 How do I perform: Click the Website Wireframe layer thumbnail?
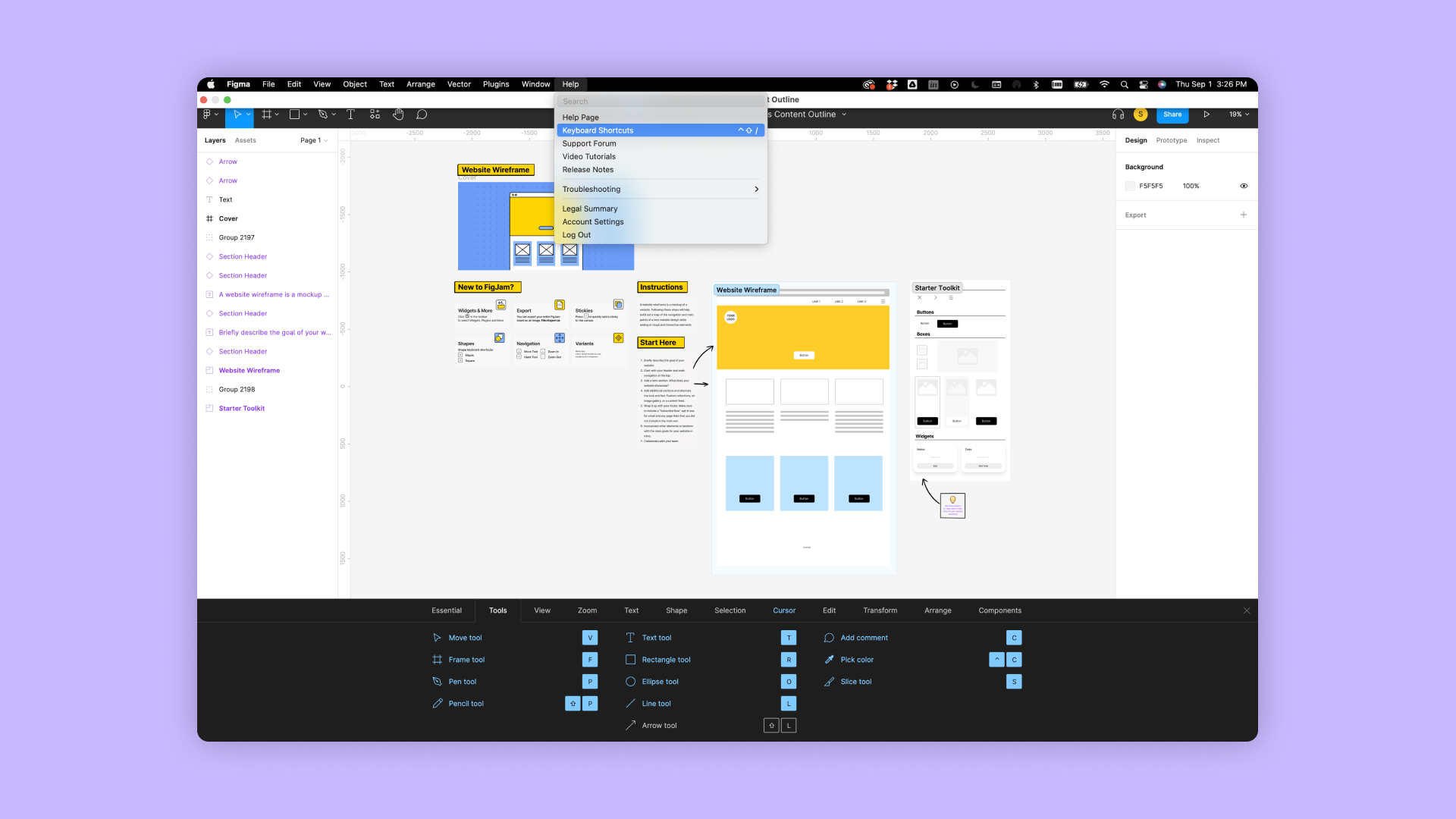pyautogui.click(x=210, y=370)
